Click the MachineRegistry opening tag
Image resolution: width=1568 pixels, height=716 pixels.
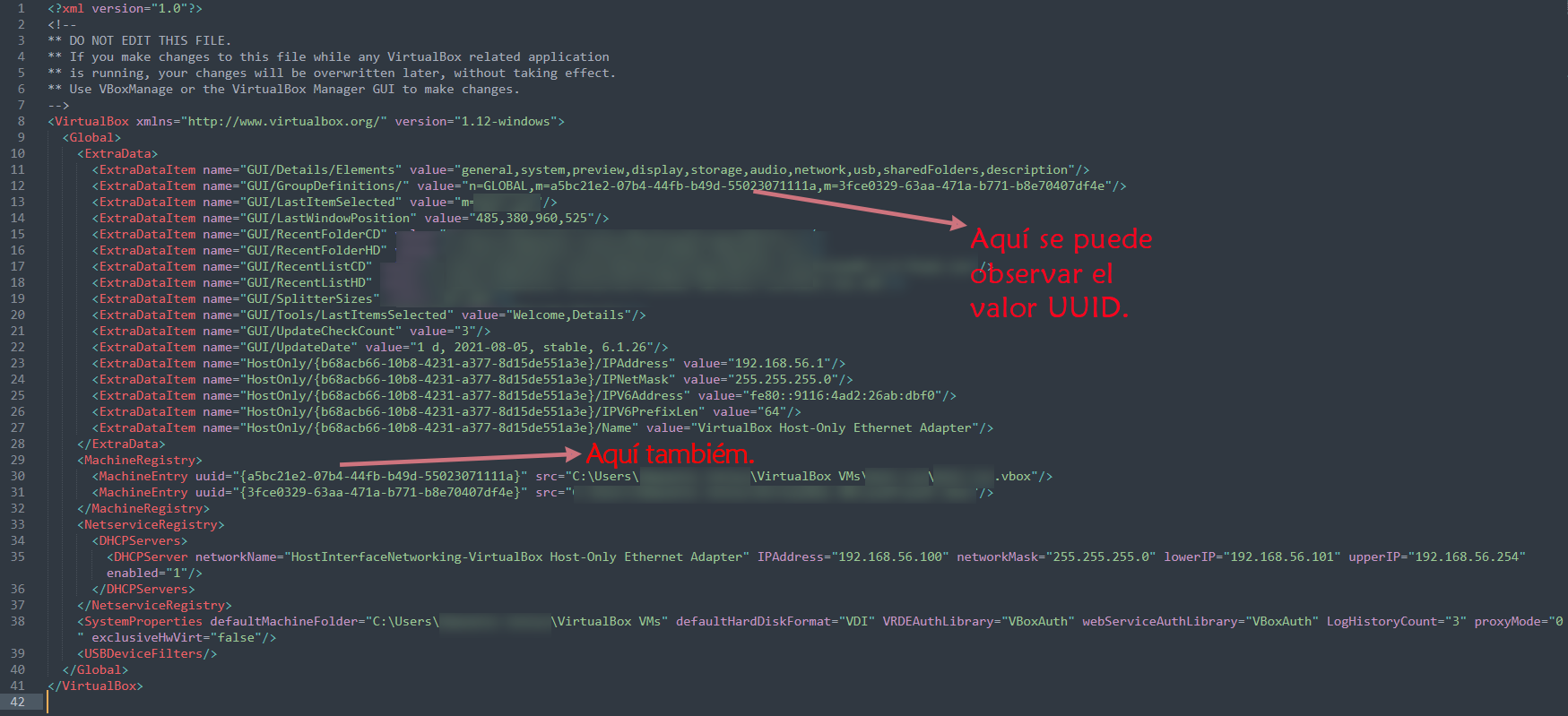[140, 460]
